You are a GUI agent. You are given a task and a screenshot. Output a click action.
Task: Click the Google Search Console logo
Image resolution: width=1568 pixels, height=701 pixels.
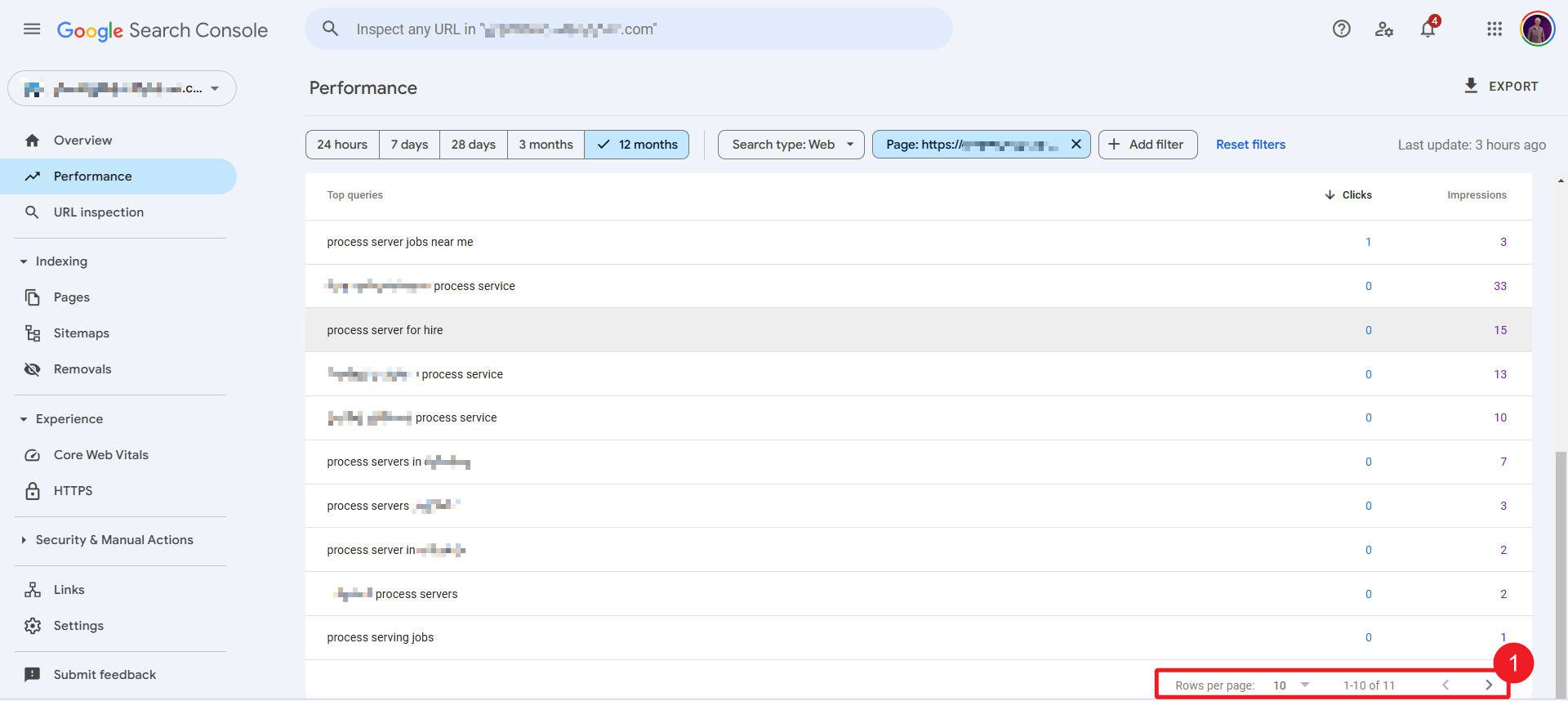tap(163, 30)
